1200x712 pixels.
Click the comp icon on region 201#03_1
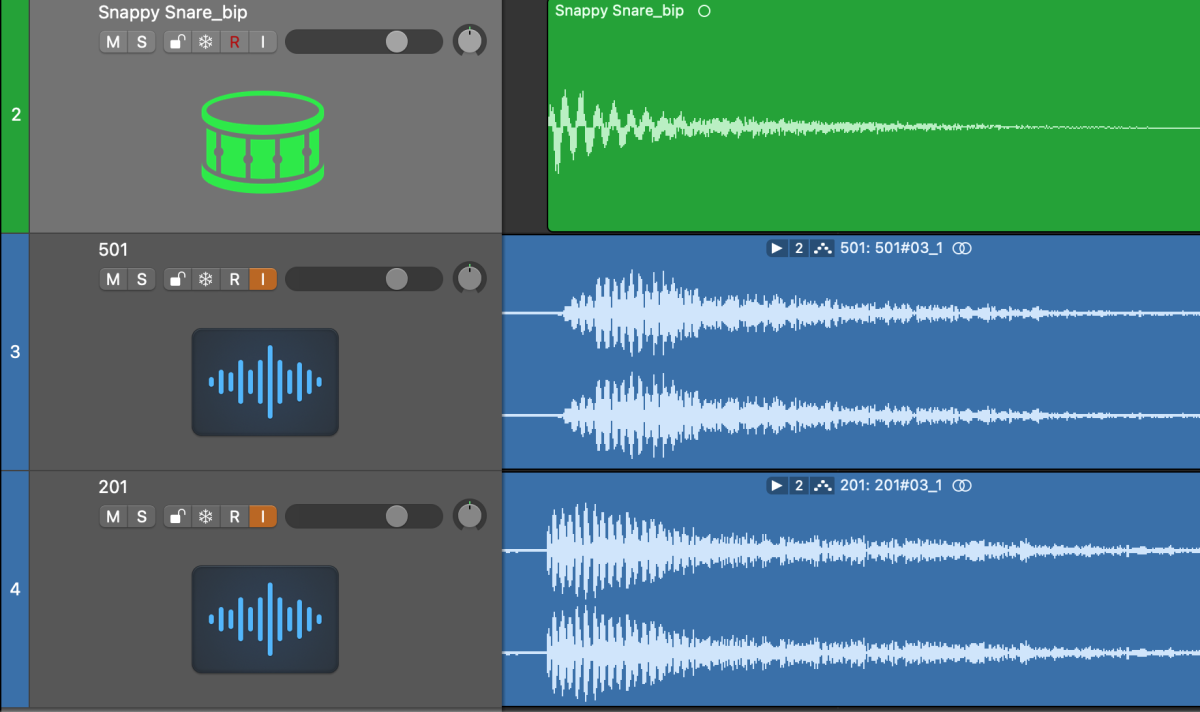tap(823, 485)
